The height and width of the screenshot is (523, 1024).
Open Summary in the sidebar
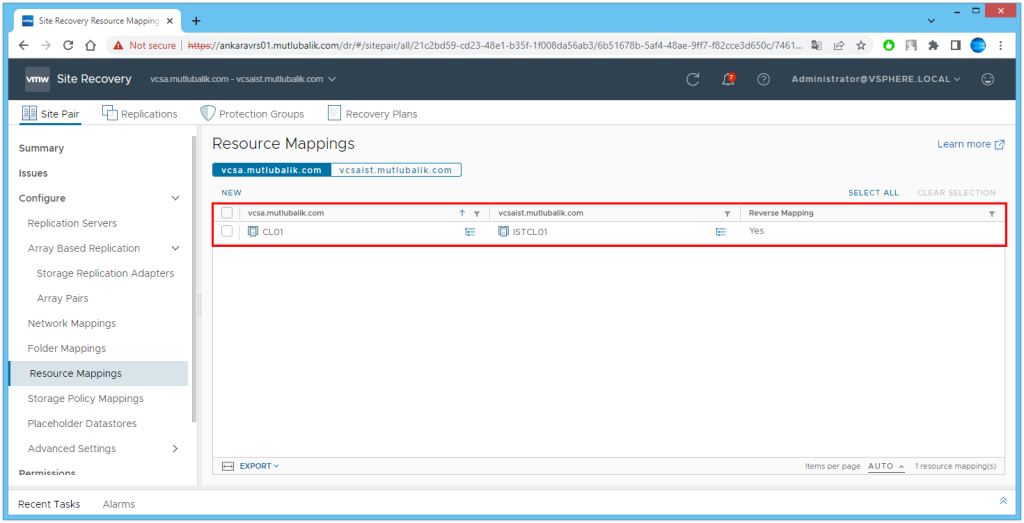point(41,148)
